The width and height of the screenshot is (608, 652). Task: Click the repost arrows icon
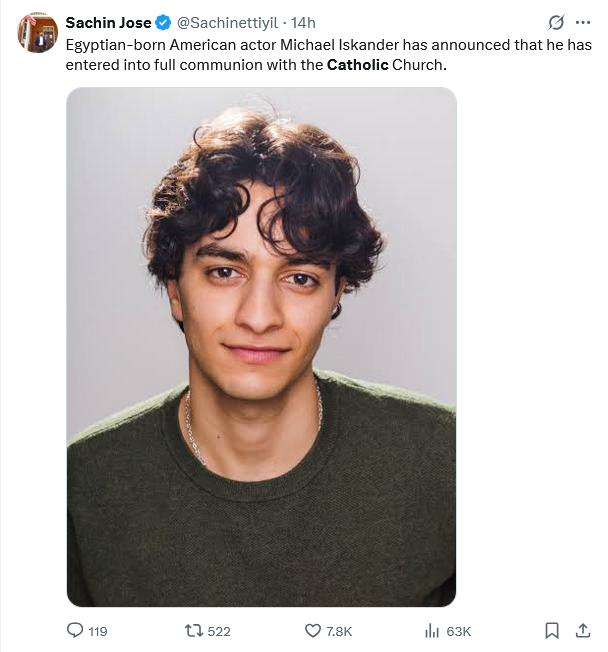click(x=194, y=630)
